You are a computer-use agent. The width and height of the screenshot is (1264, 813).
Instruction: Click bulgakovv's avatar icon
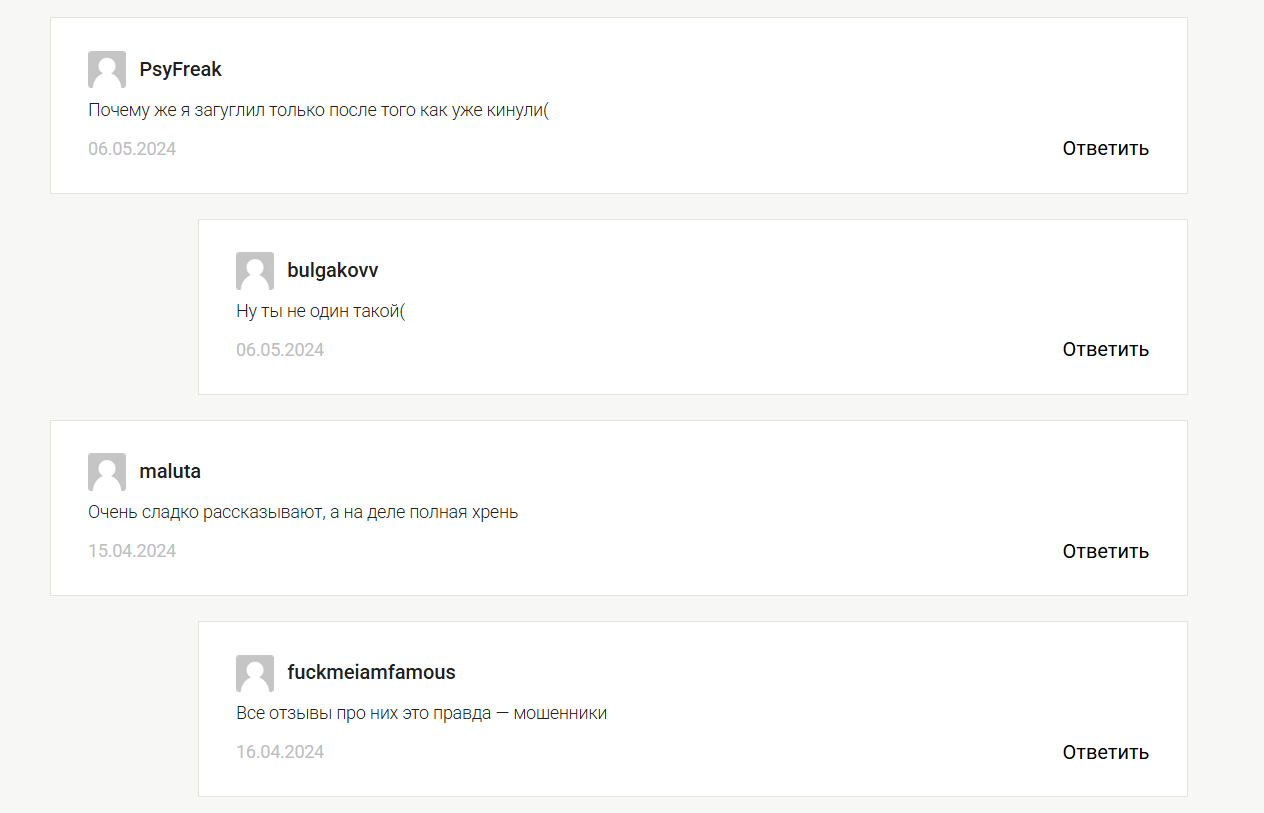[255, 271]
